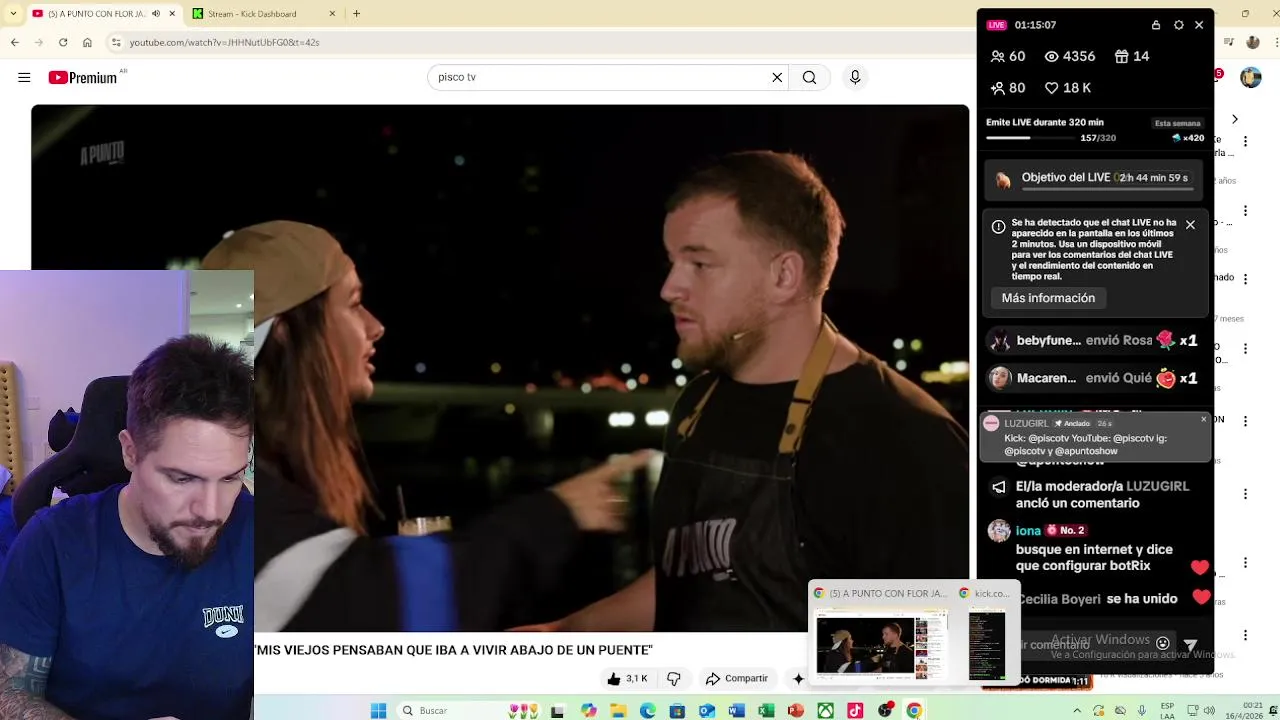View the 60 current viewers stat
The width and height of the screenshot is (1280, 720).
tap(1008, 56)
